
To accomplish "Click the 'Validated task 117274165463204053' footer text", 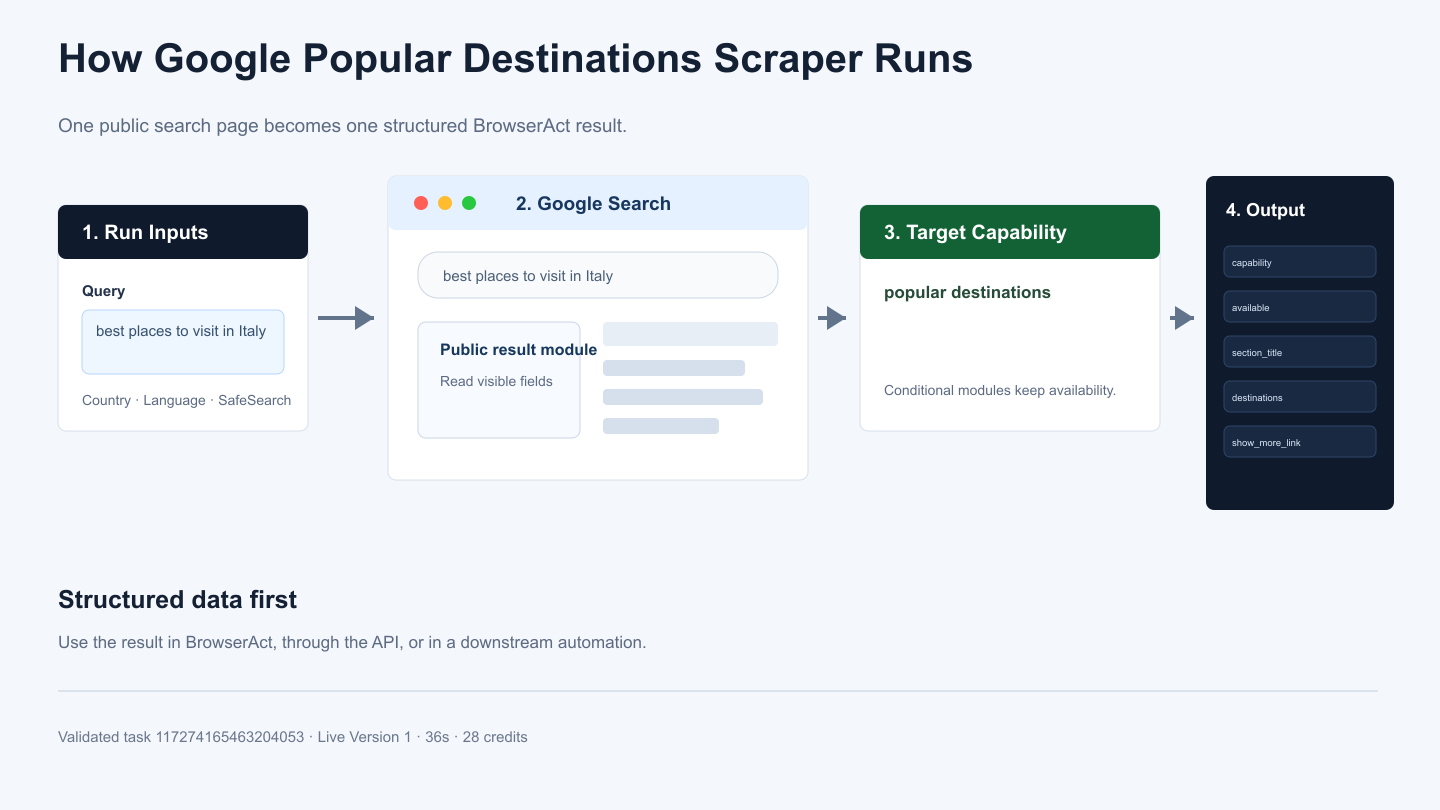I will coord(293,737).
